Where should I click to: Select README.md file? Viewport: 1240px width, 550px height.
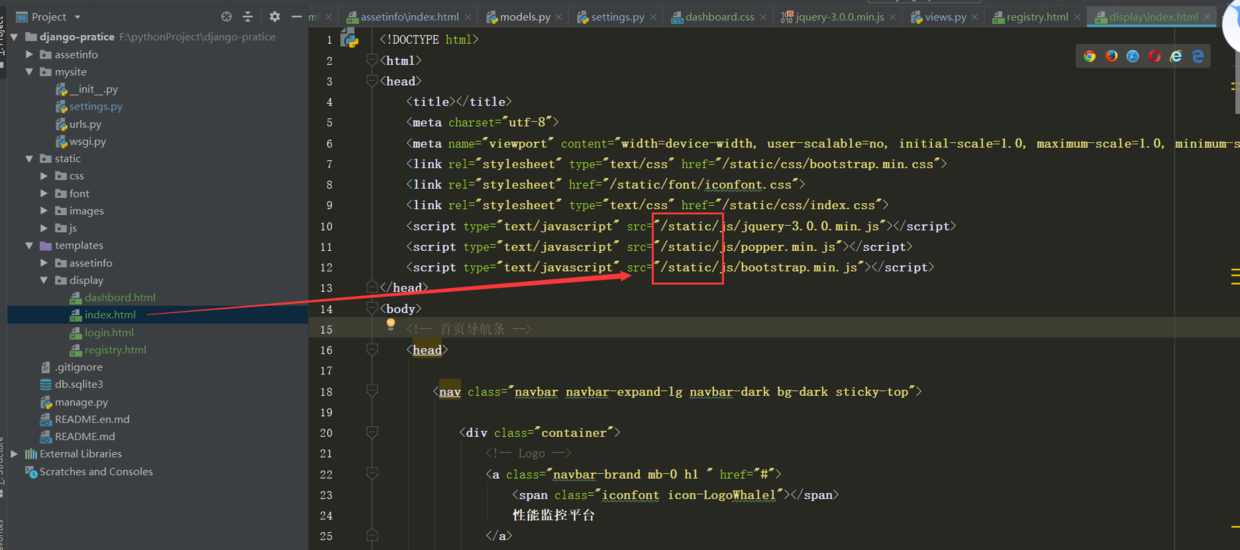[85, 437]
